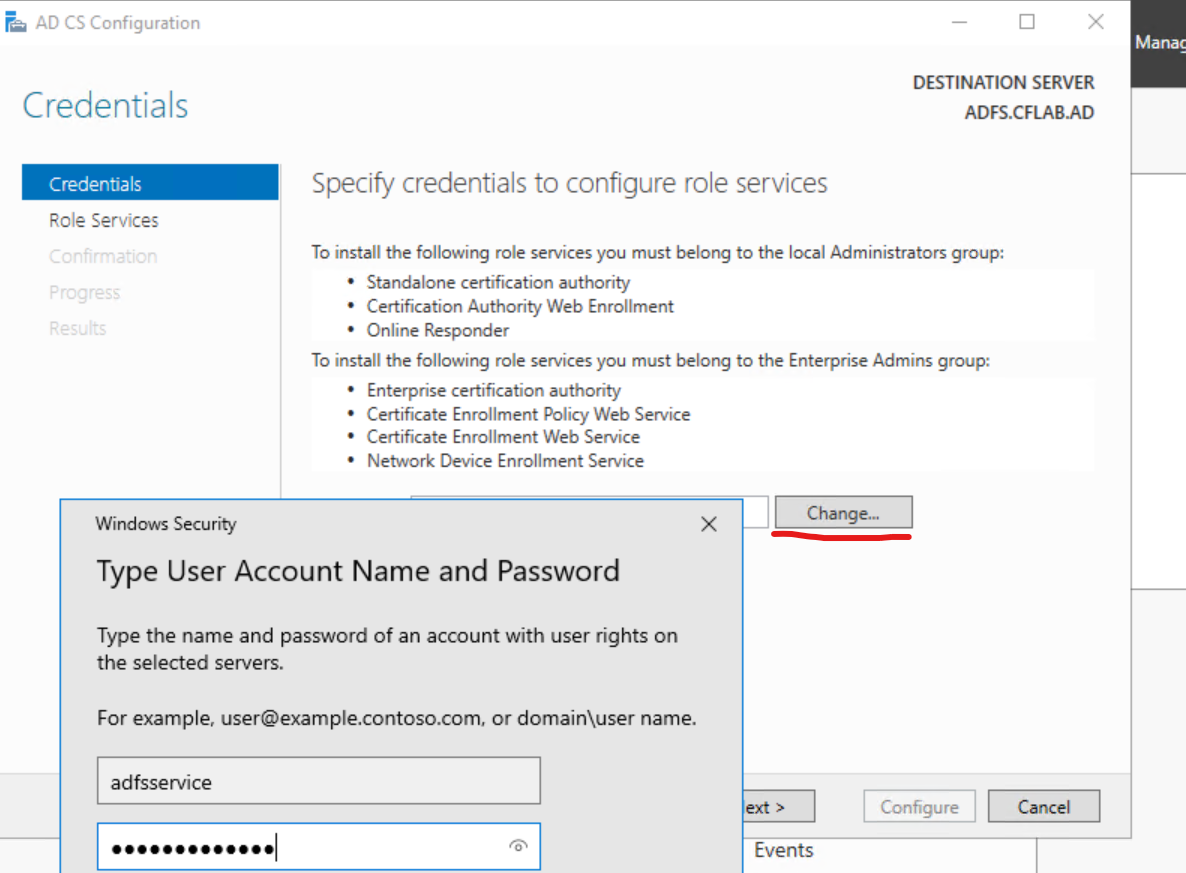Reveal the password with the eye icon
1186x873 pixels.
518,846
